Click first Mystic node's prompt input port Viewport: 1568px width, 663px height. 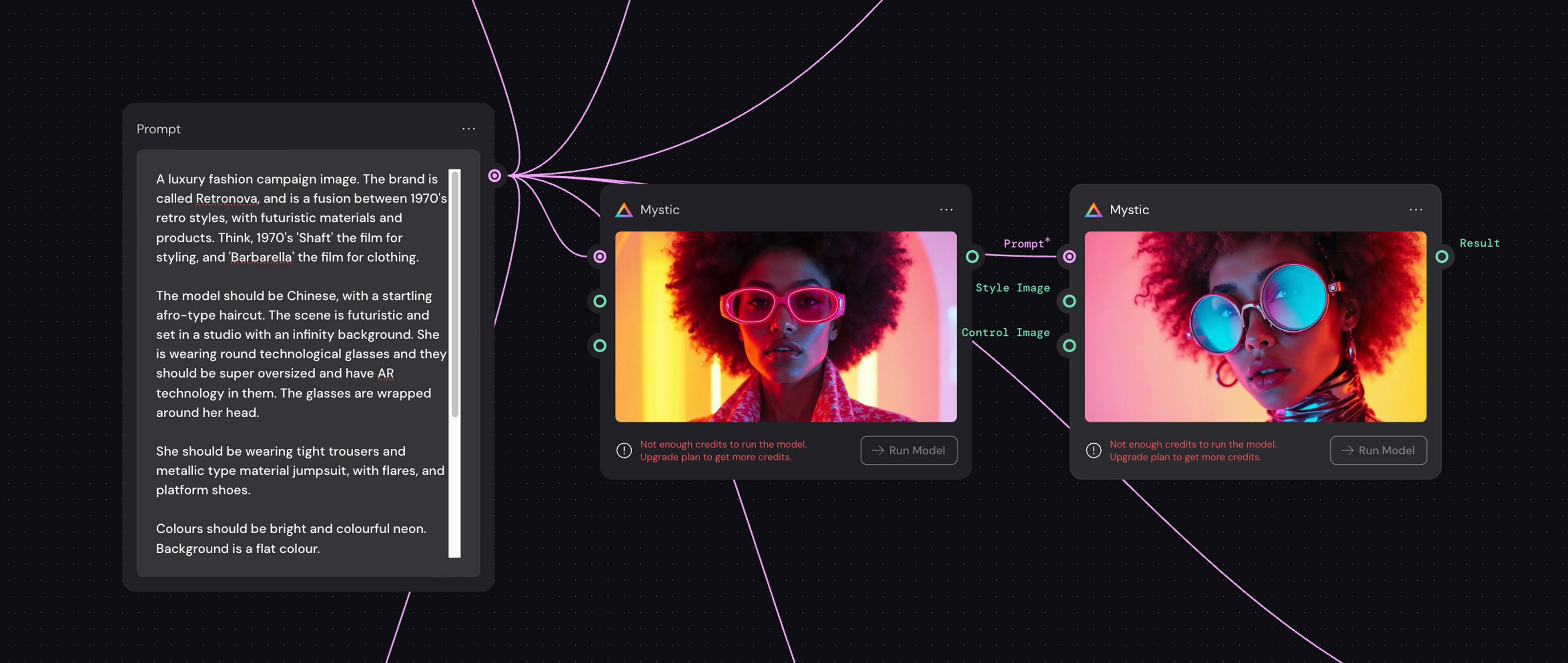(599, 256)
